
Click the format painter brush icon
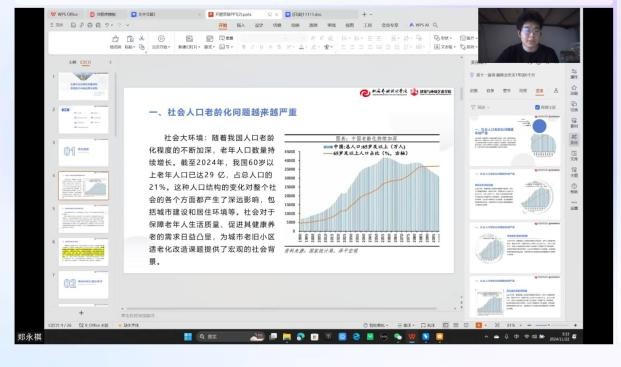pos(115,39)
